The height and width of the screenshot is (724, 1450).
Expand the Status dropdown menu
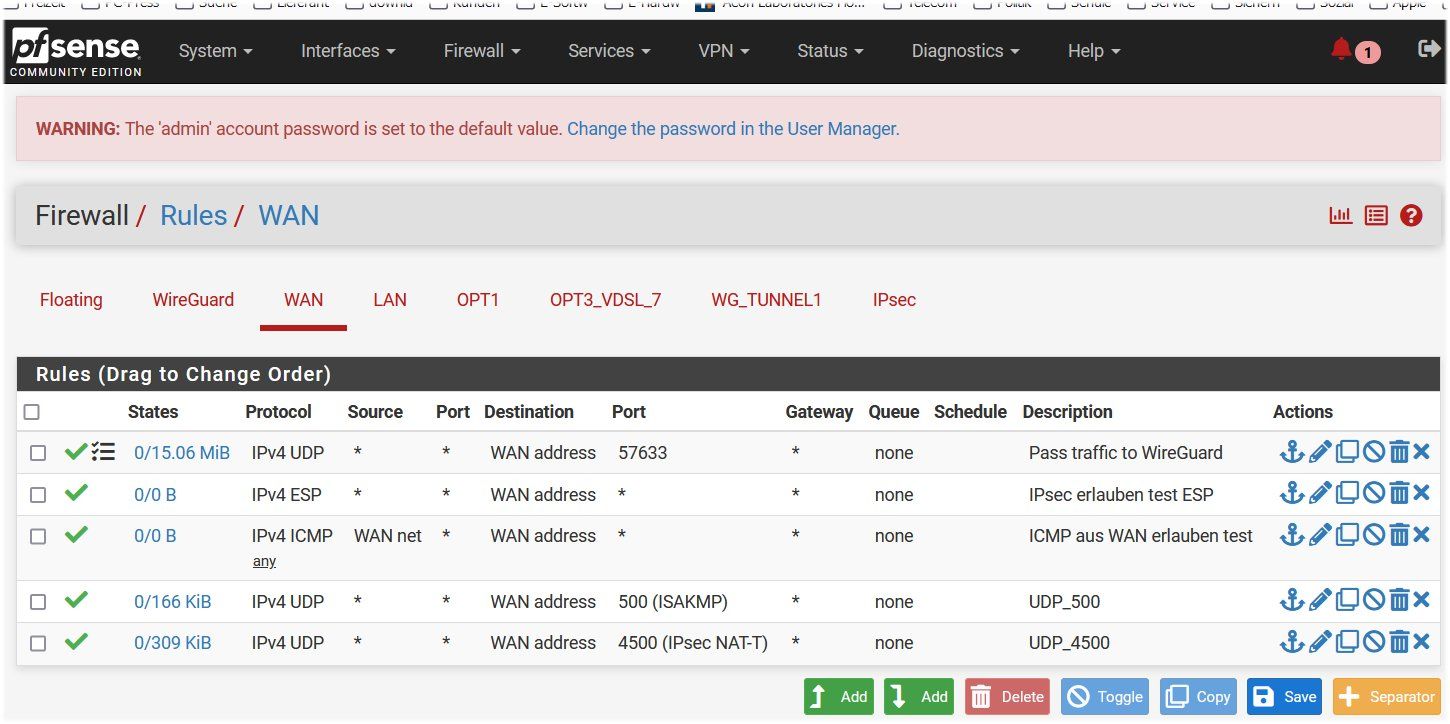830,51
